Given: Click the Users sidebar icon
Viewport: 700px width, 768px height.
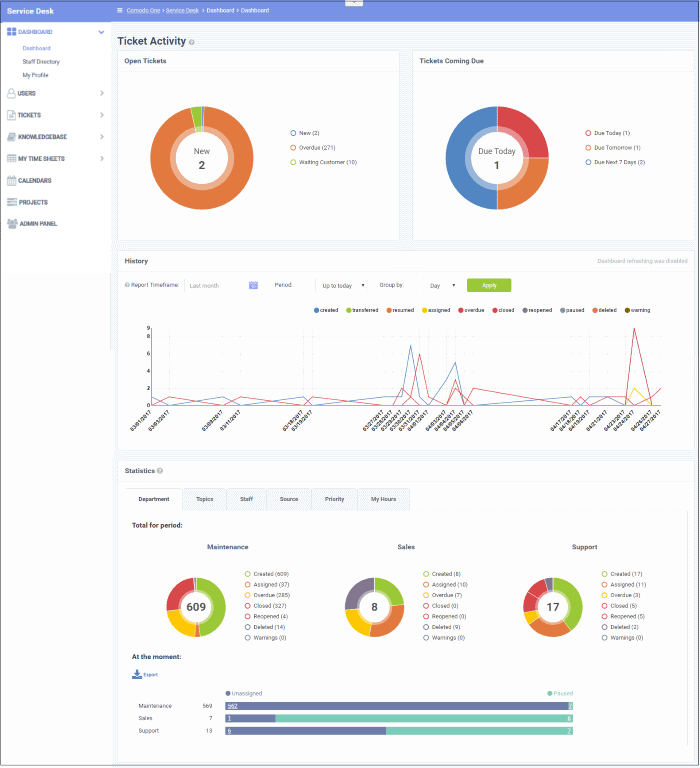Looking at the screenshot, I should (x=11, y=93).
